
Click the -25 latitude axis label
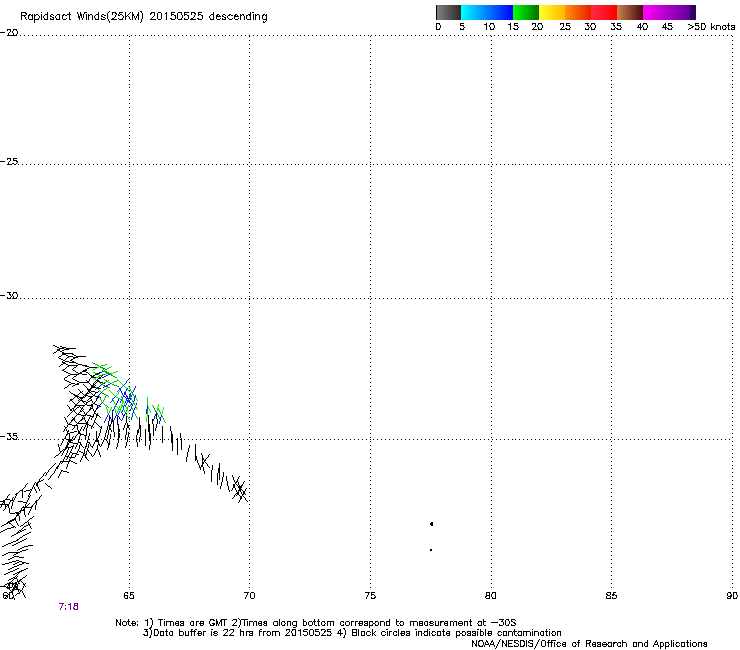click(x=9, y=162)
